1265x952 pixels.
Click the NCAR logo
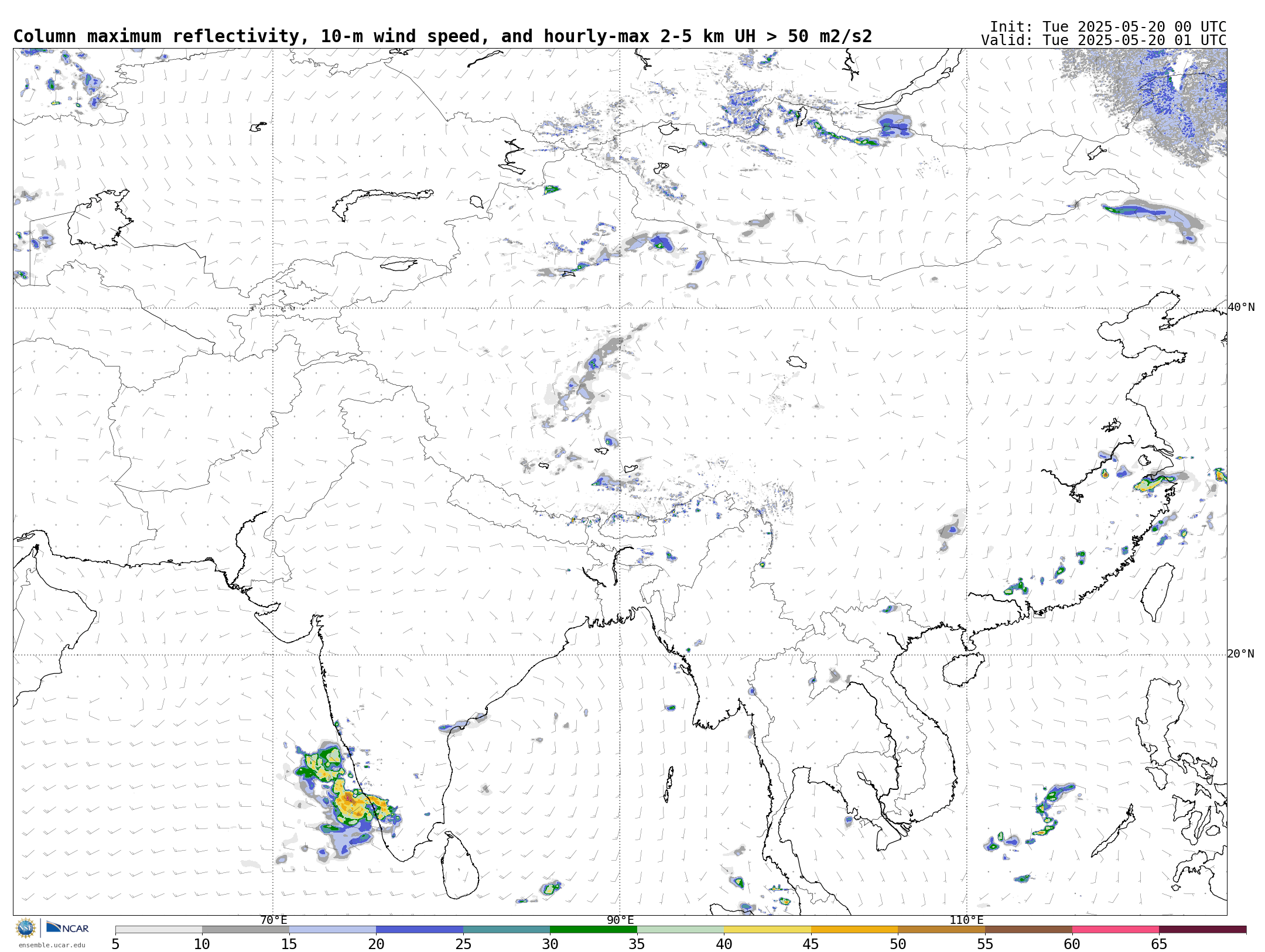[67, 927]
